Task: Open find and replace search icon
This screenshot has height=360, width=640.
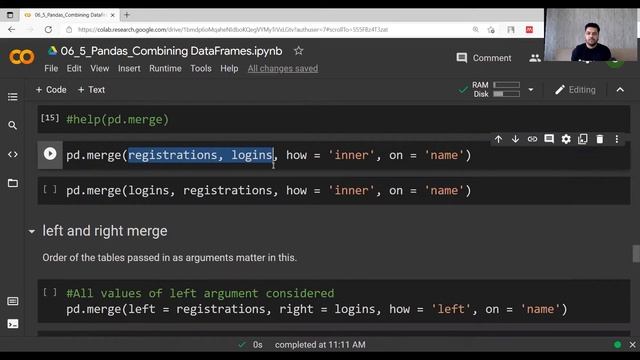Action: click(13, 125)
